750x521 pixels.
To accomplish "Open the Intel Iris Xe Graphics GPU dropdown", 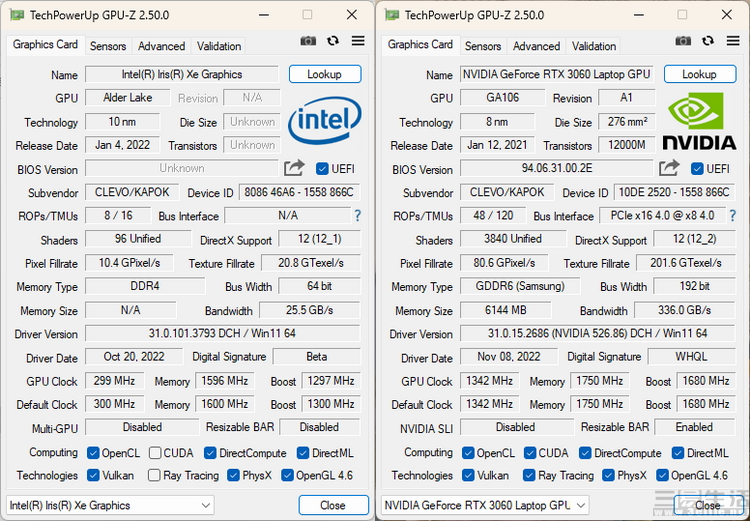I will coord(110,505).
